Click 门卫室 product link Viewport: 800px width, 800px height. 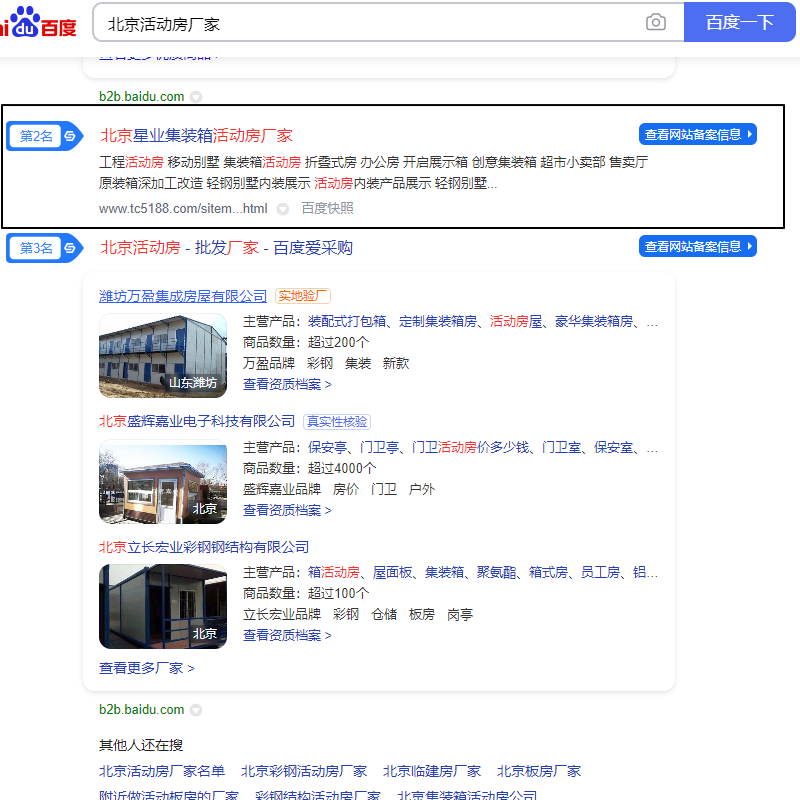point(561,447)
